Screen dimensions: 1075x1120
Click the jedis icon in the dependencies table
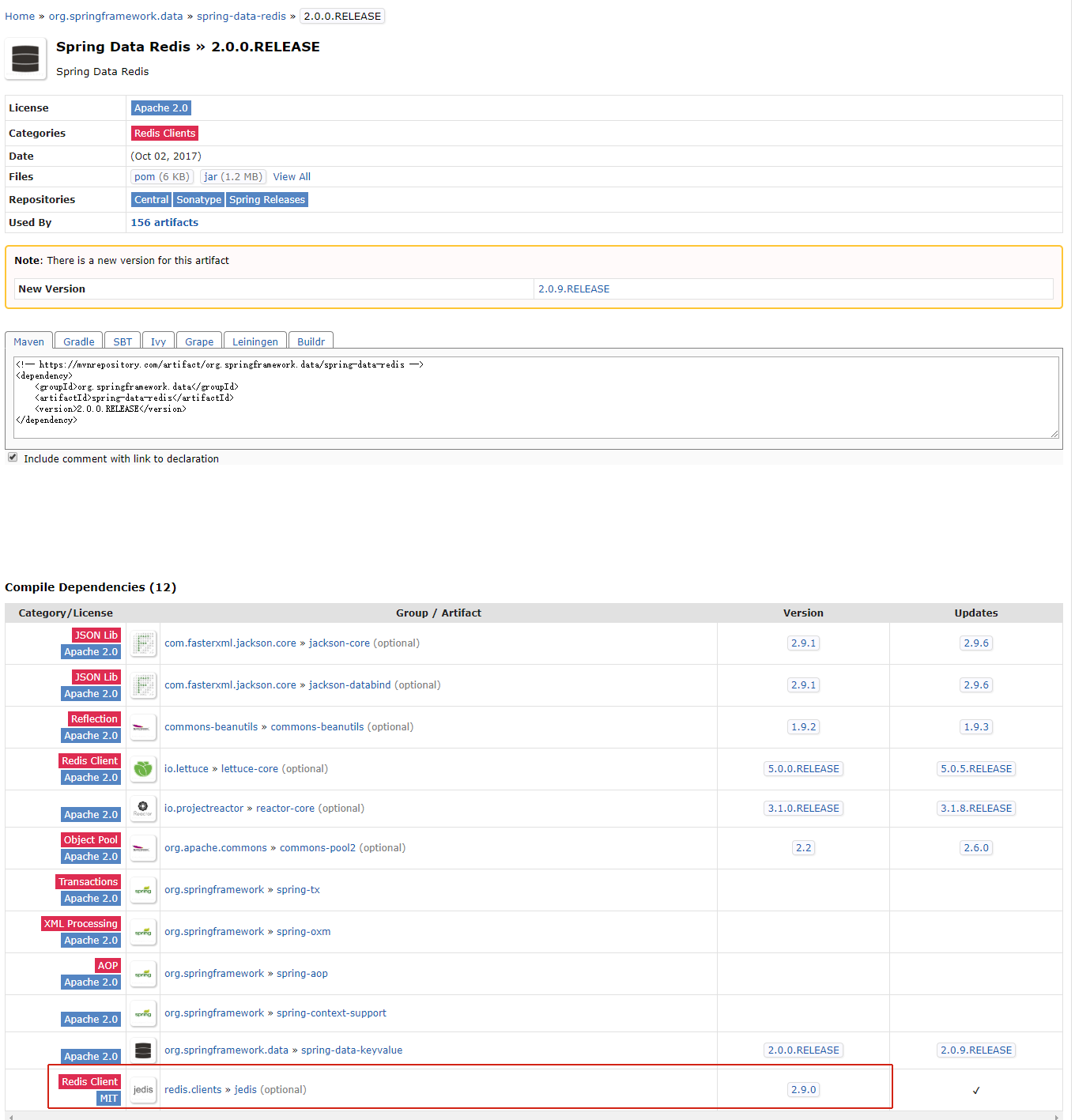[143, 1089]
